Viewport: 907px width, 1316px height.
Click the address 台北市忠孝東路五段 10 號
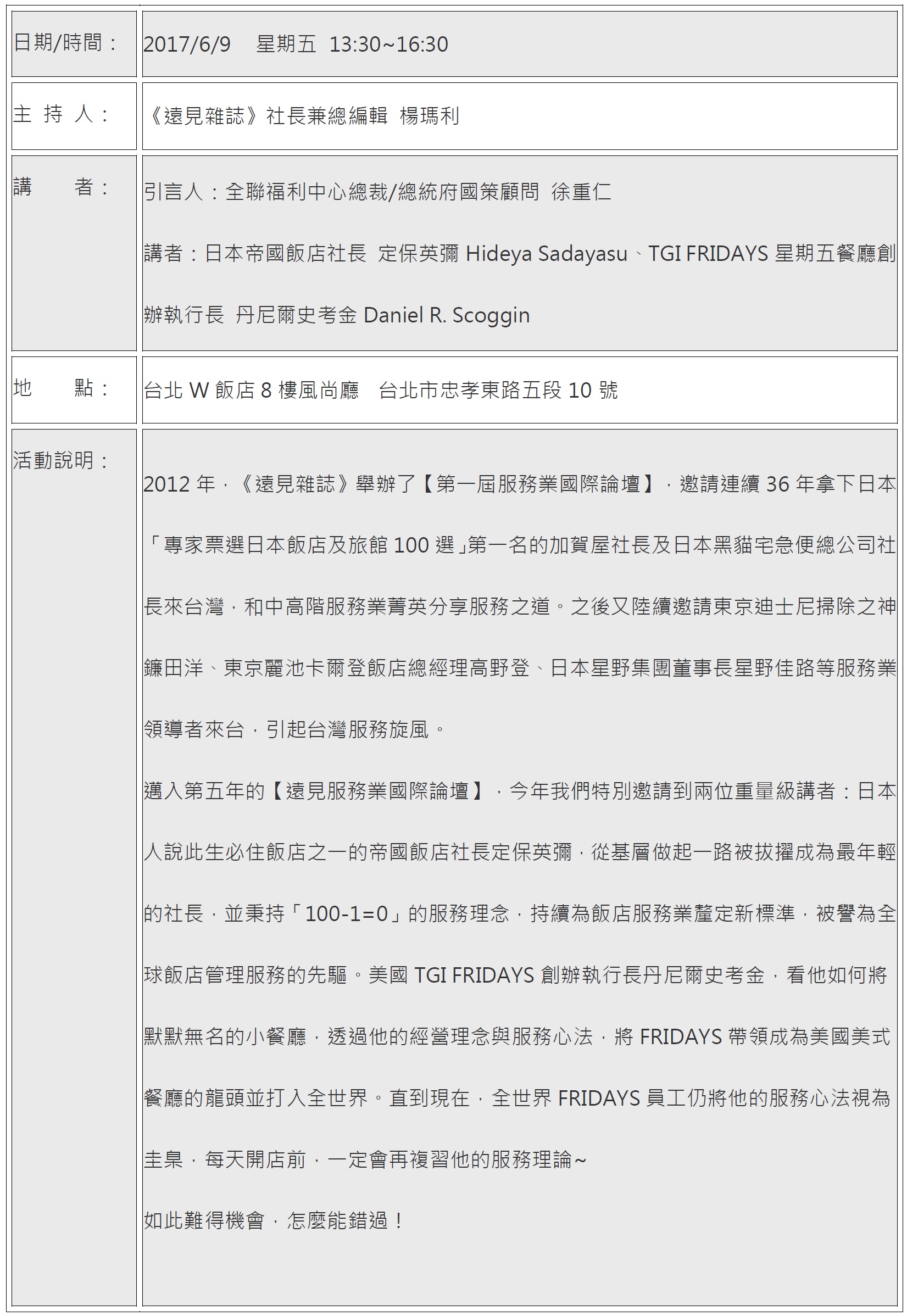pos(498,391)
